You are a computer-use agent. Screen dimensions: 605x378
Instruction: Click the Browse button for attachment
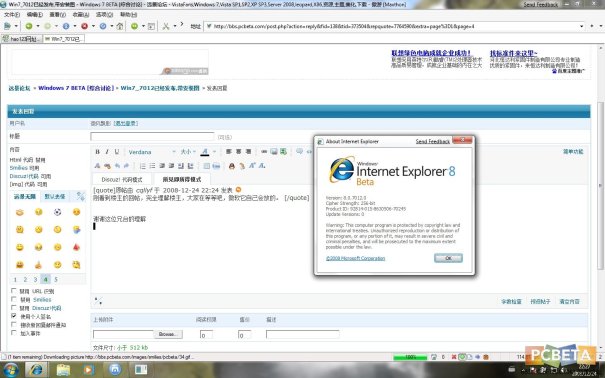tap(168, 334)
